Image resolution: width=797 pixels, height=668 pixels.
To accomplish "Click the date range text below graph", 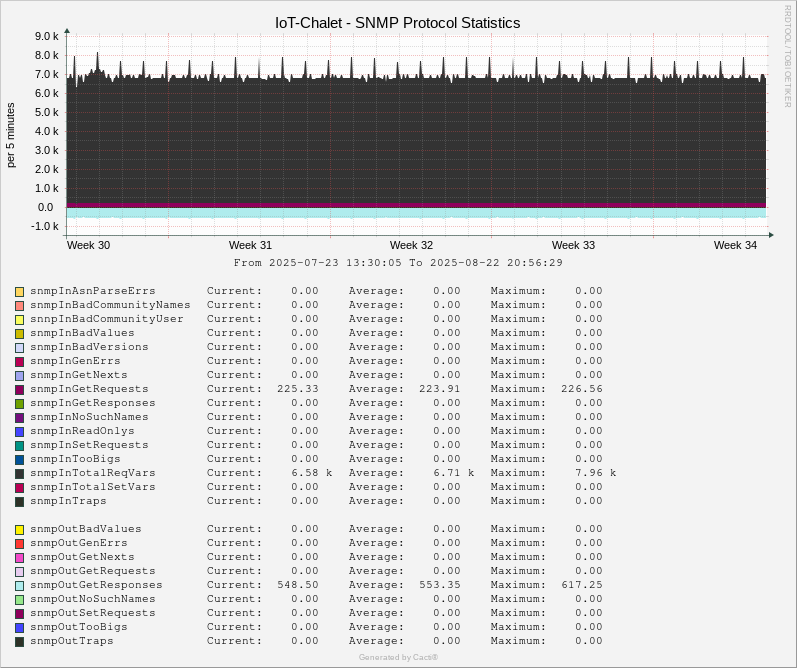I will [x=398, y=263].
